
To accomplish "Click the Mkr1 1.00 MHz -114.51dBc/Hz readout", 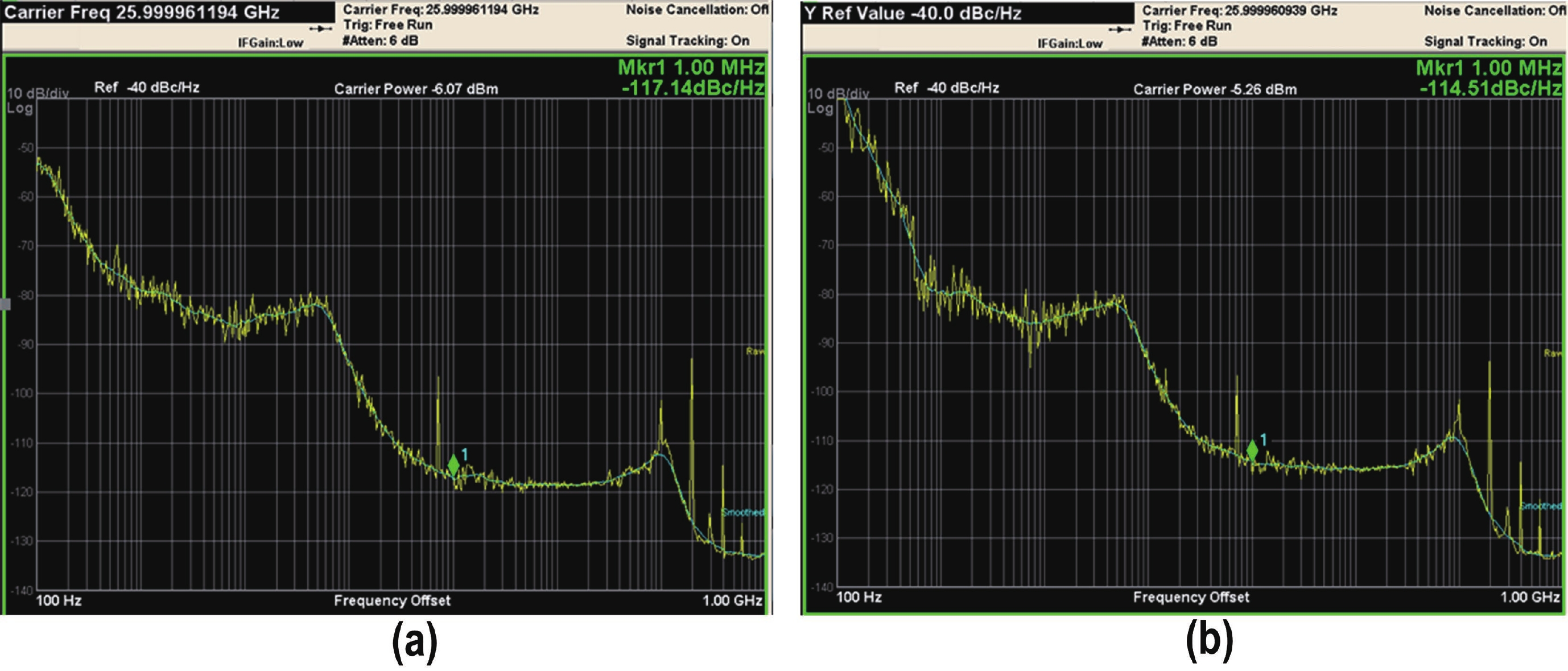I will point(1489,77).
